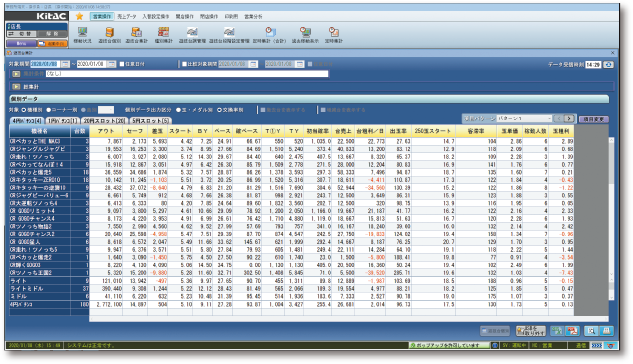The width and height of the screenshot is (633, 364).
Task: Select the ミドル row
Action: [291, 296]
